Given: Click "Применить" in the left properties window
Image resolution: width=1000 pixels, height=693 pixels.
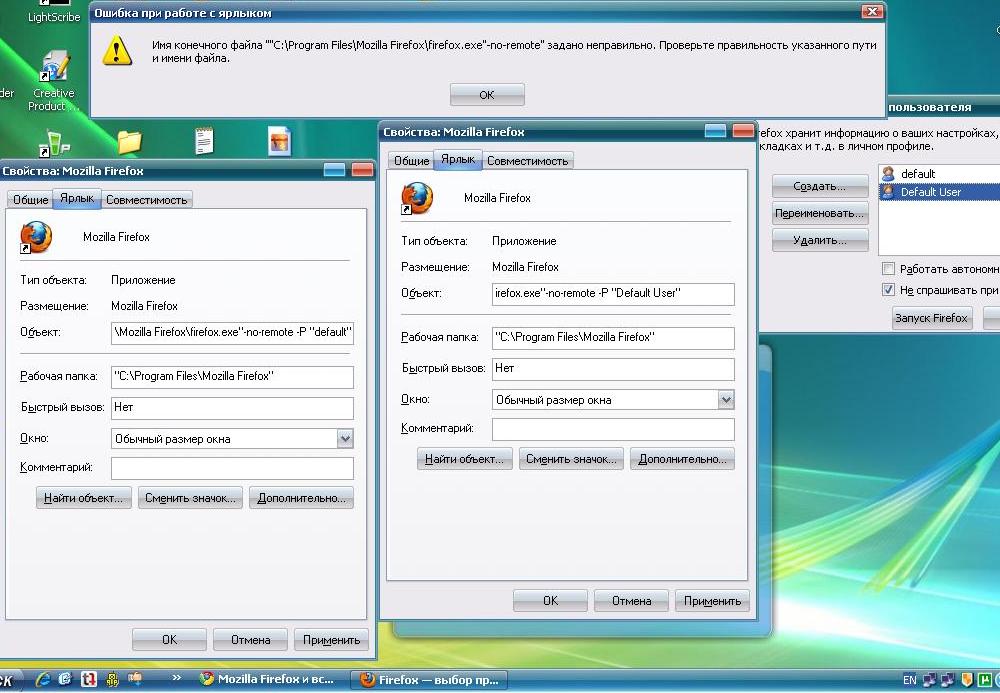Looking at the screenshot, I should click(x=332, y=639).
